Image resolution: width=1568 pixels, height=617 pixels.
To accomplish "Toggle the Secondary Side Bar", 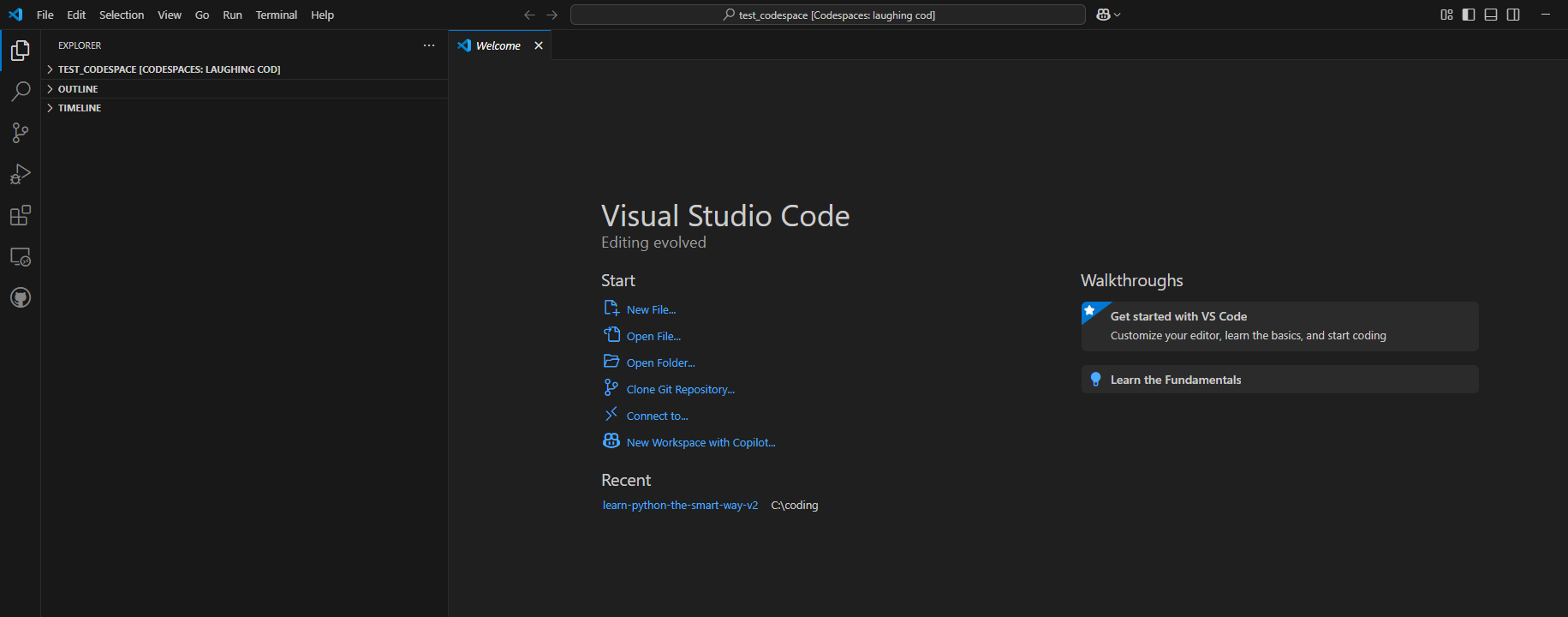I will (x=1513, y=15).
